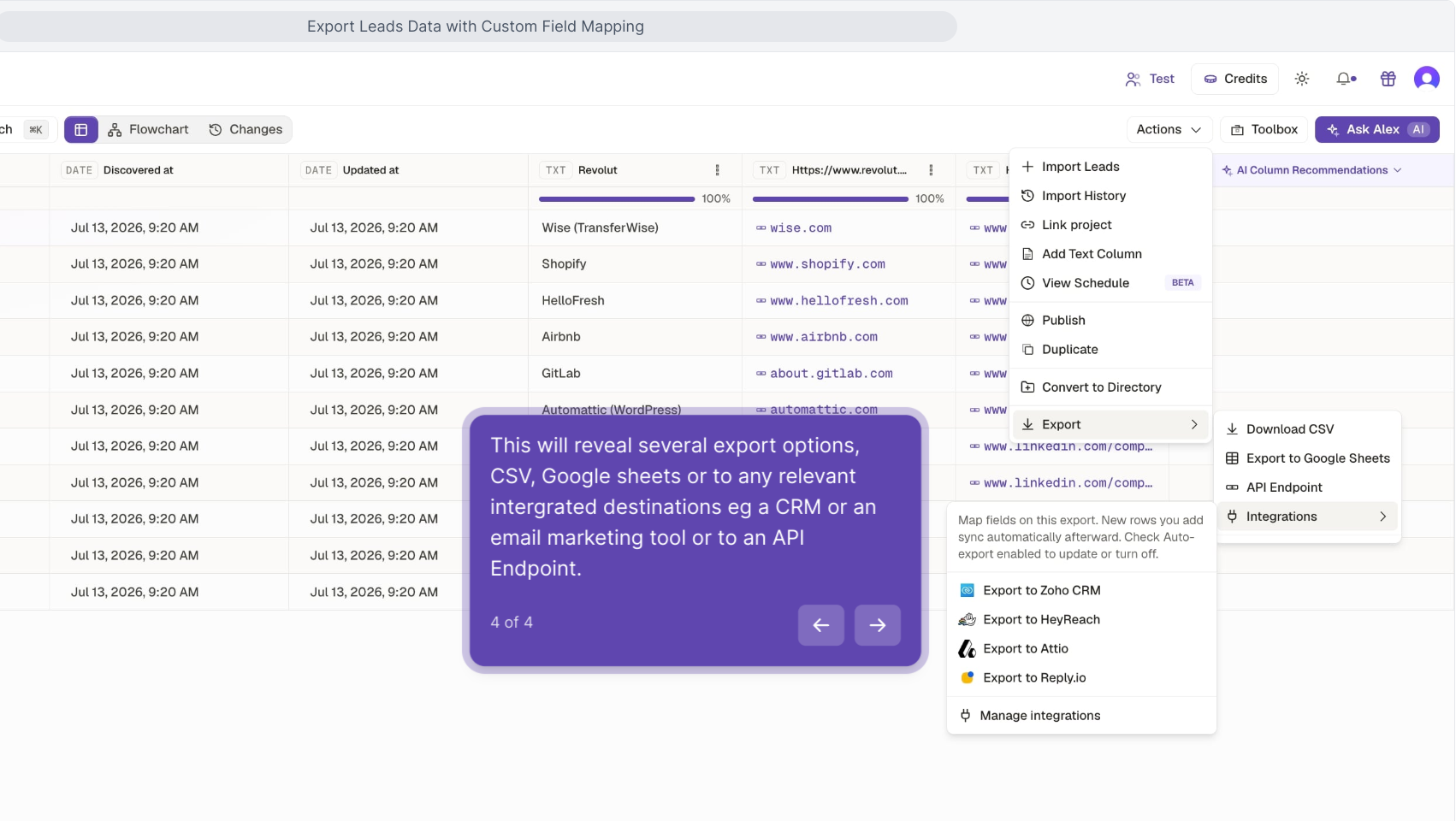The image size is (1456, 821).
Task: Click the Duplicate copy icon
Action: 1028,350
